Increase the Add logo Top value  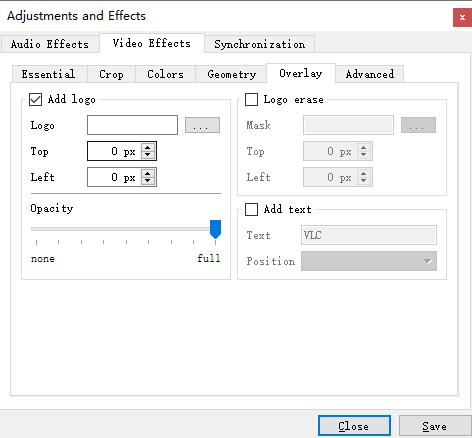[x=147, y=147]
